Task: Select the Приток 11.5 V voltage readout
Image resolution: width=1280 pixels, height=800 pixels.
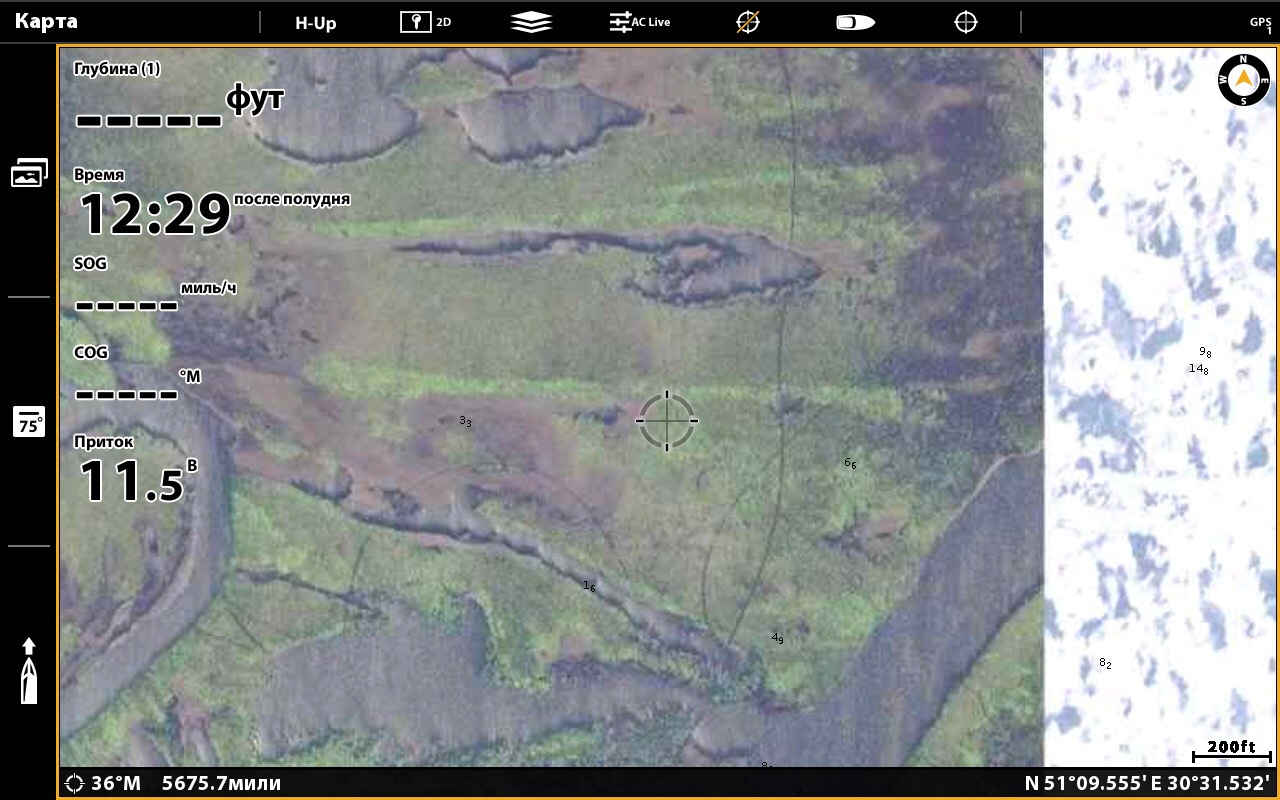Action: click(x=132, y=472)
